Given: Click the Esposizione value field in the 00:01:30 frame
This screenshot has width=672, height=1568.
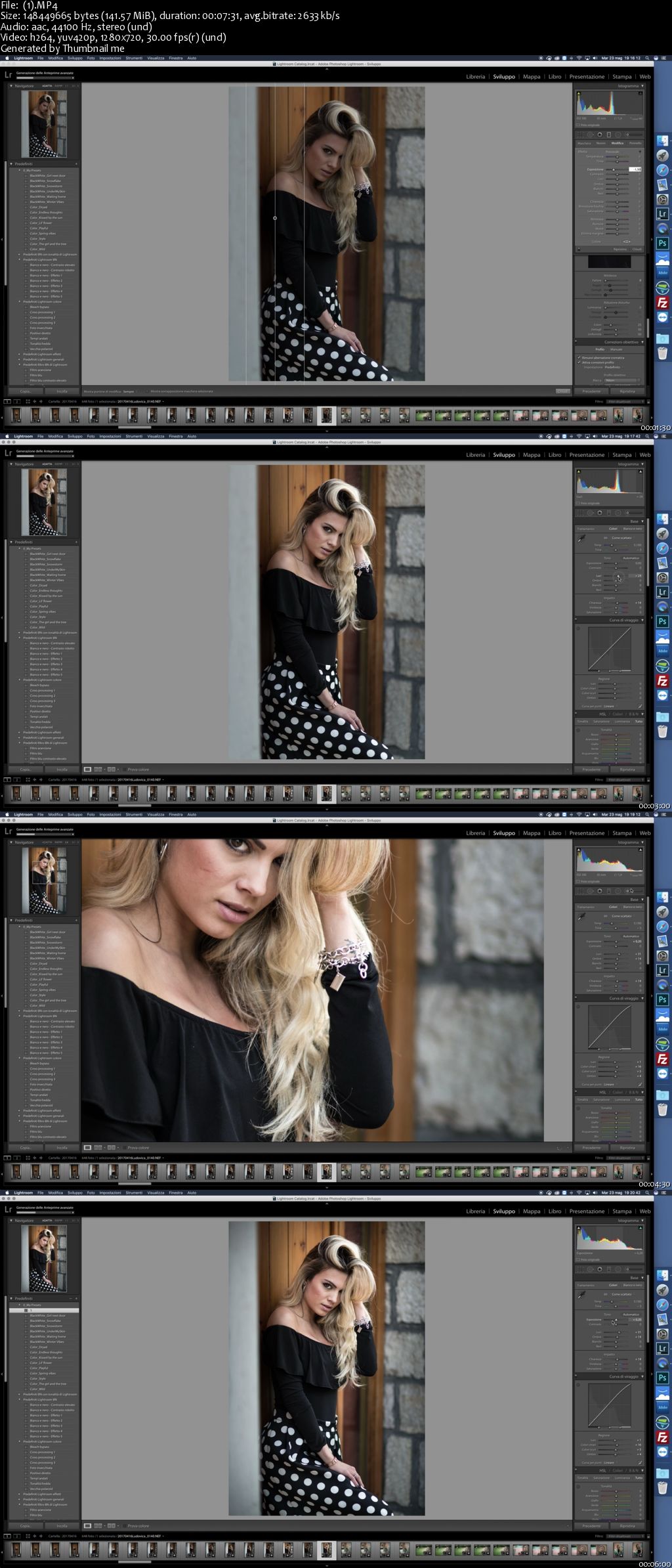Looking at the screenshot, I should click(635, 169).
